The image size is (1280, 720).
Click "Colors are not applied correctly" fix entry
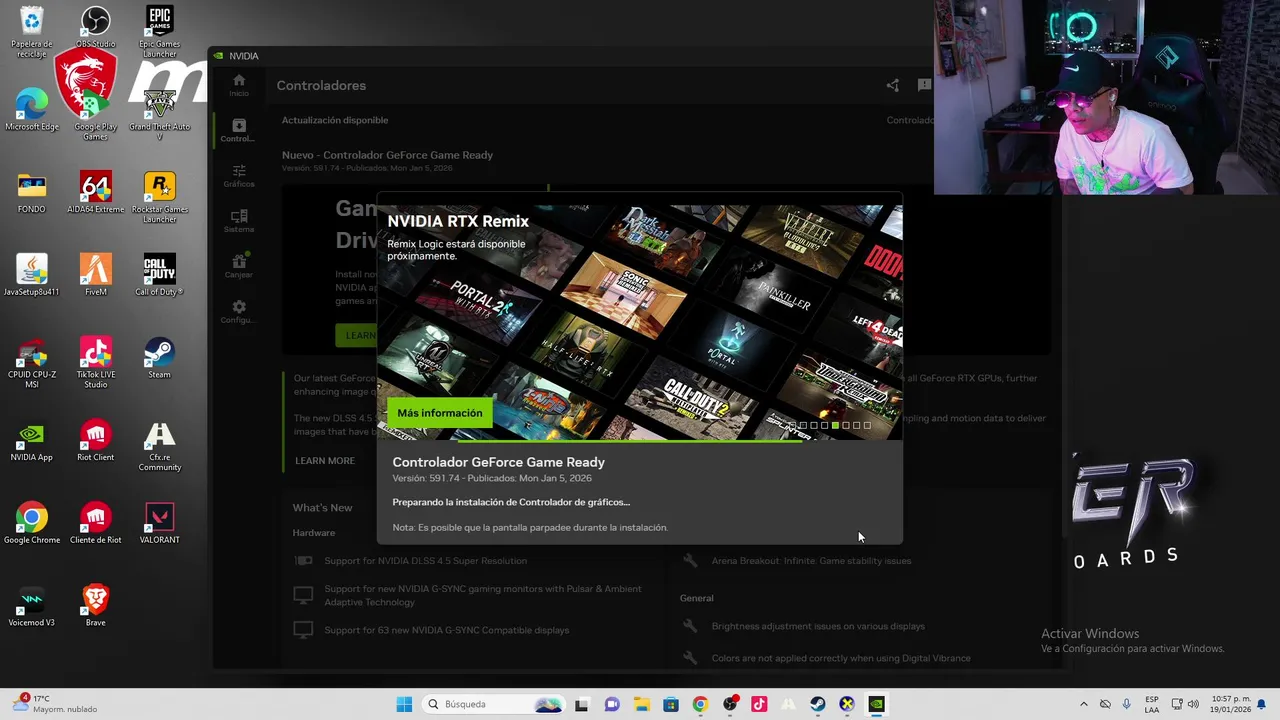[x=841, y=658]
